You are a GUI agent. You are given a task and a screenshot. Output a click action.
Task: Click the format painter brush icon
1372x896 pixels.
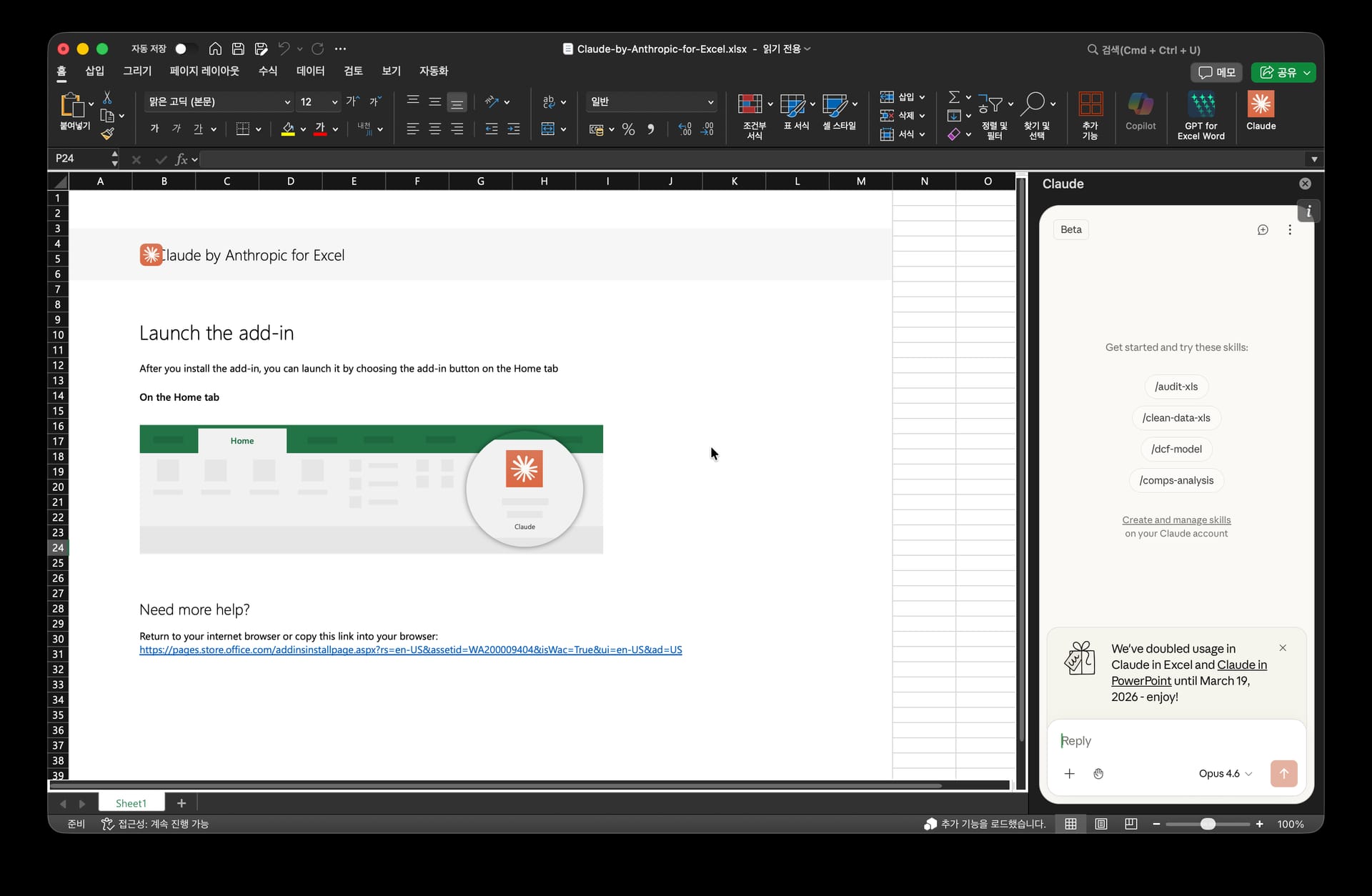107,134
